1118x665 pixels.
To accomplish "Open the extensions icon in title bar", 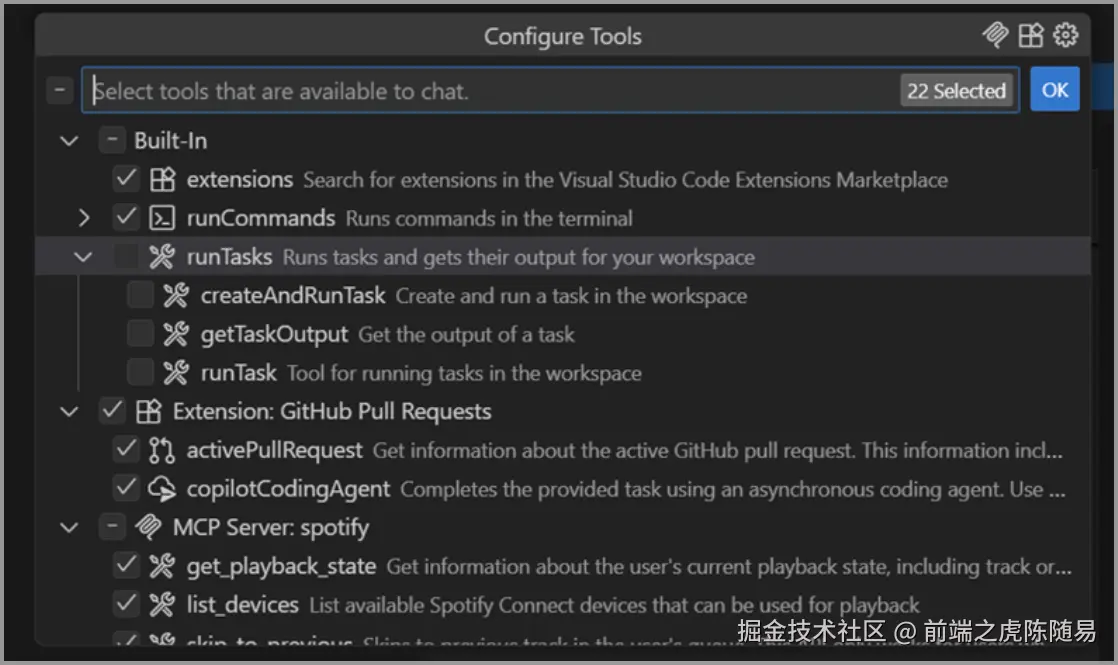I will 1031,35.
